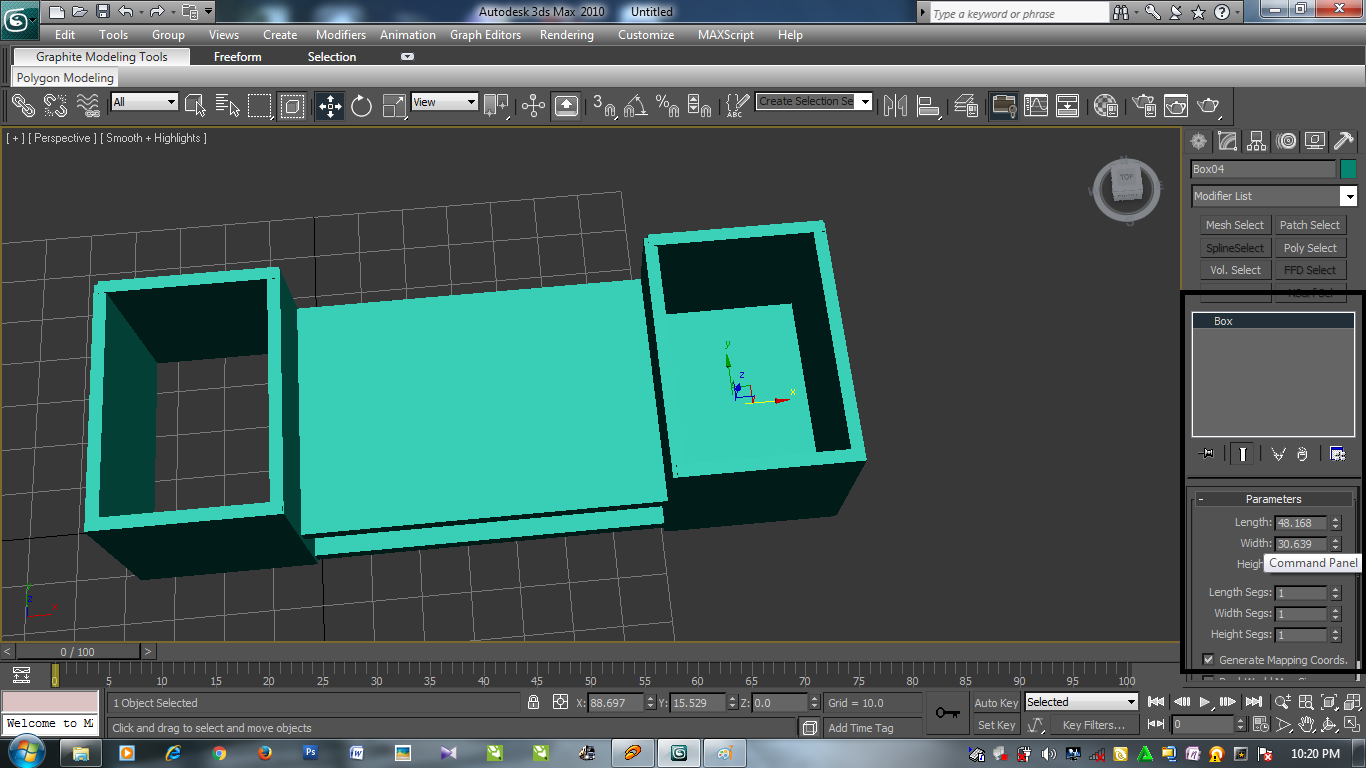Uncheck Generate Mapping Coords

(1209, 660)
